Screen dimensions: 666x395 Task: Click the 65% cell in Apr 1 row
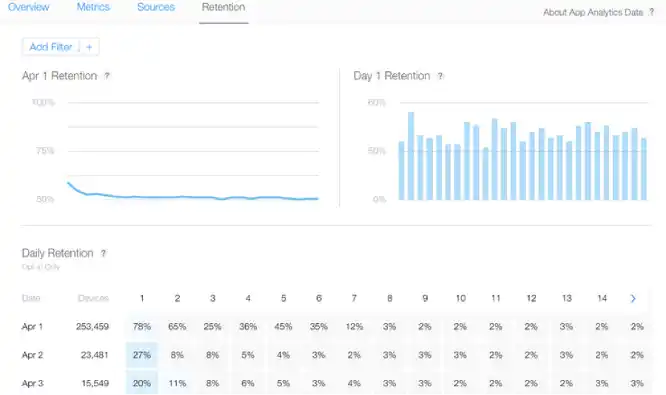click(x=177, y=327)
